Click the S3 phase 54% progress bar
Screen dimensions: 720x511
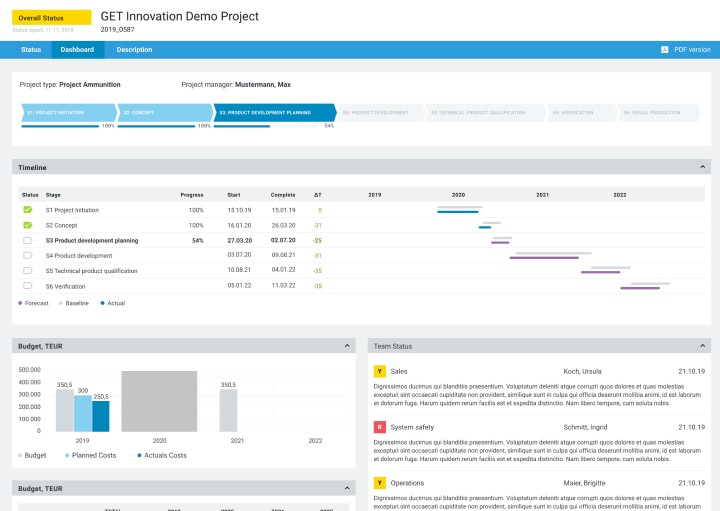[x=266, y=126]
